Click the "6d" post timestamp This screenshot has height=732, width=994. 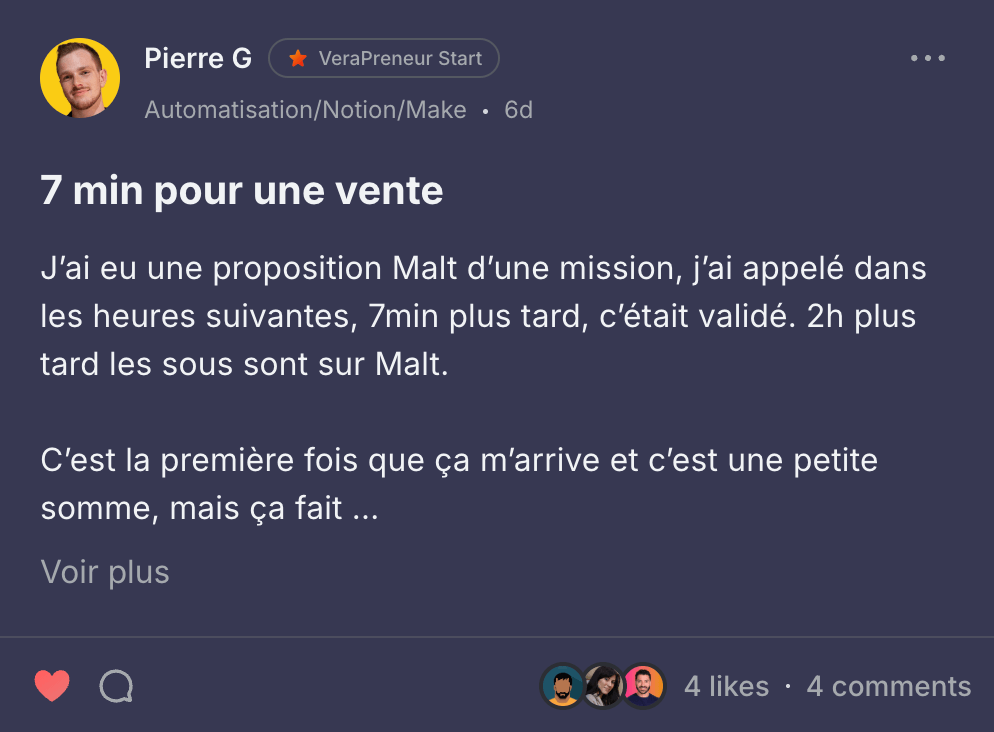pyautogui.click(x=518, y=110)
